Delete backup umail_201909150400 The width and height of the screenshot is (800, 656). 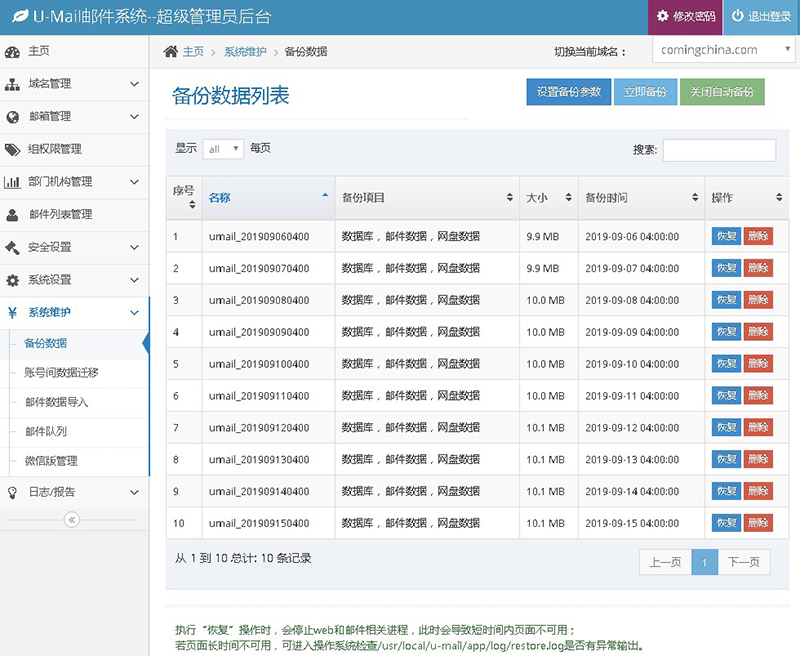point(758,523)
